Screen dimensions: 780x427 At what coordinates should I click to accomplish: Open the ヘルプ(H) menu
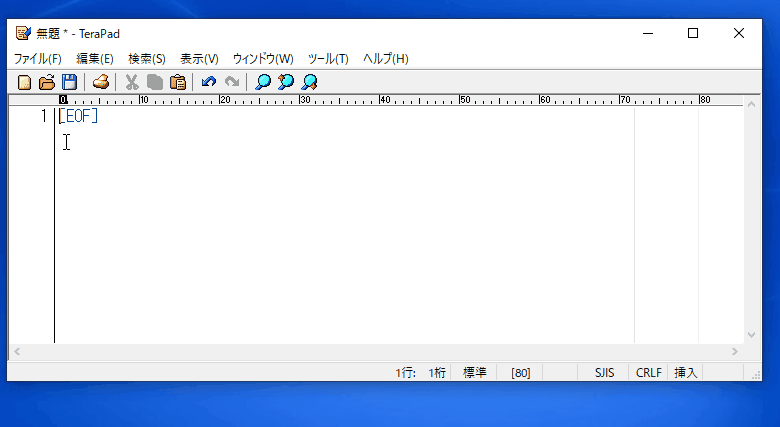click(386, 59)
